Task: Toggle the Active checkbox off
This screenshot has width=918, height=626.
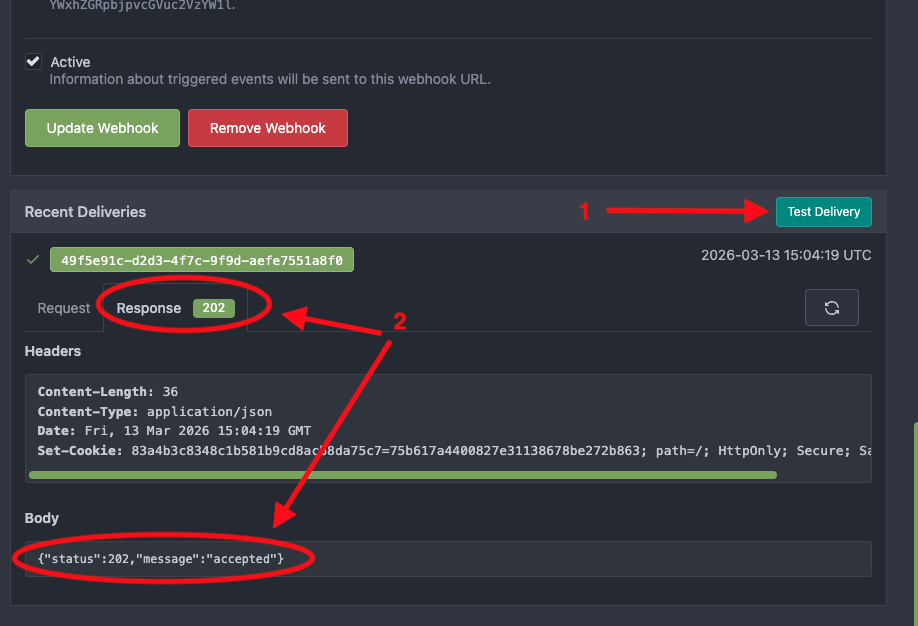Action: [x=33, y=61]
